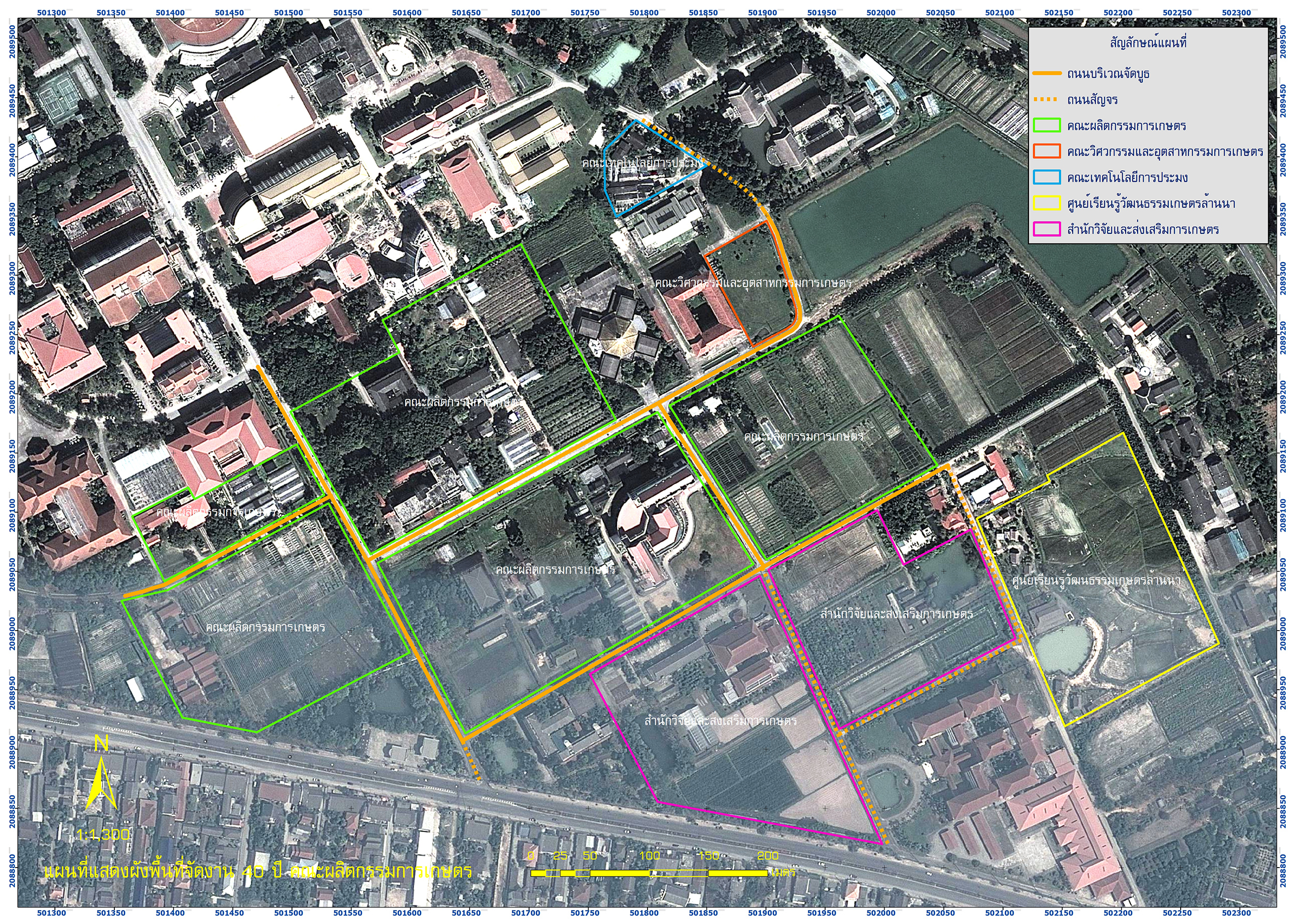The image size is (1294, 924).
Task: Click the 1:1,300 scale text
Action: 102,834
